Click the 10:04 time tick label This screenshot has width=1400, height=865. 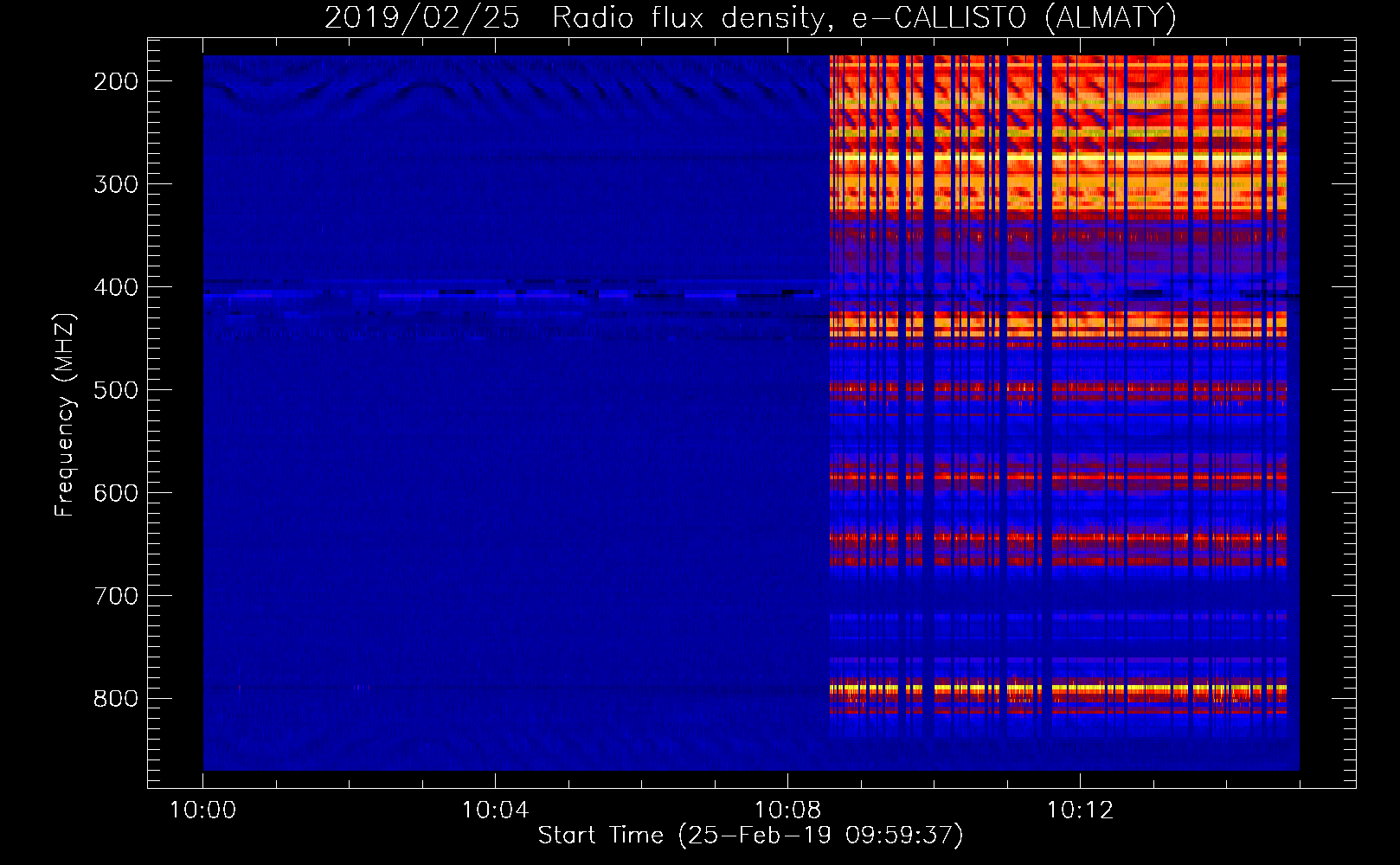point(495,811)
